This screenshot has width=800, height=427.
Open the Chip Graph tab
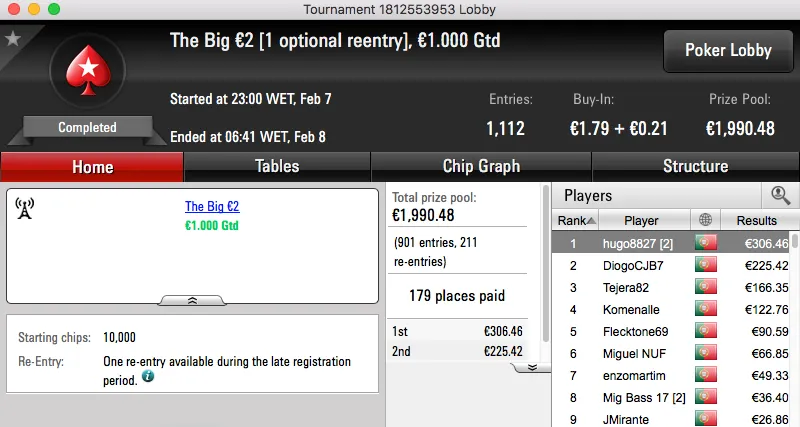[x=481, y=167]
